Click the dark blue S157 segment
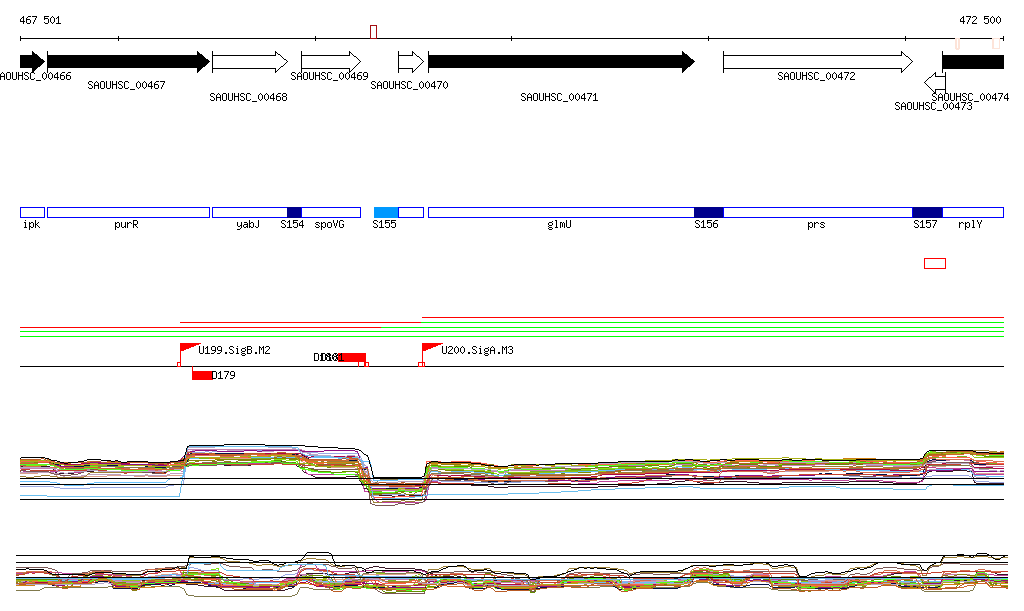 (x=927, y=212)
